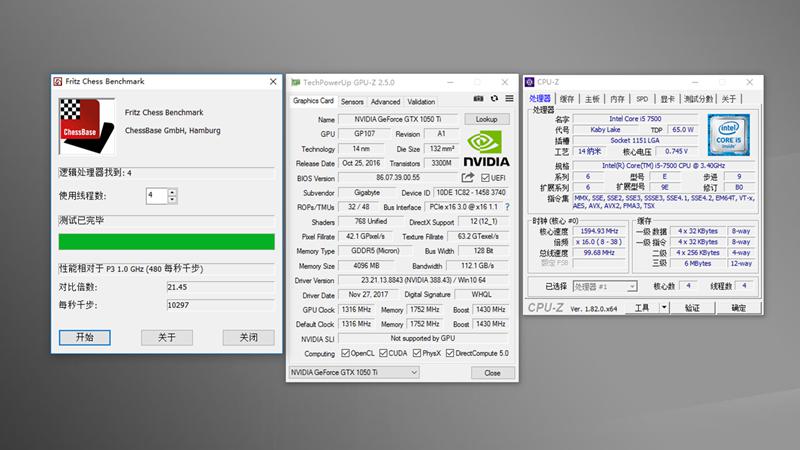Click the Lookup button in GPU-Z
This screenshot has width=800, height=450.
pyautogui.click(x=486, y=119)
